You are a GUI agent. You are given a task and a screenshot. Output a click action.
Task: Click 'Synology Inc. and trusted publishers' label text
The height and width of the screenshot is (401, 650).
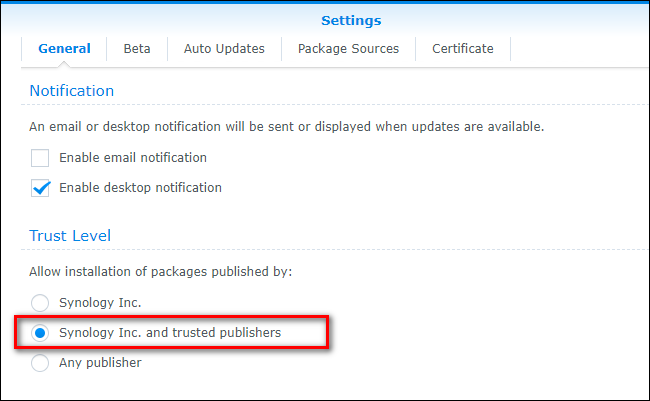point(170,332)
